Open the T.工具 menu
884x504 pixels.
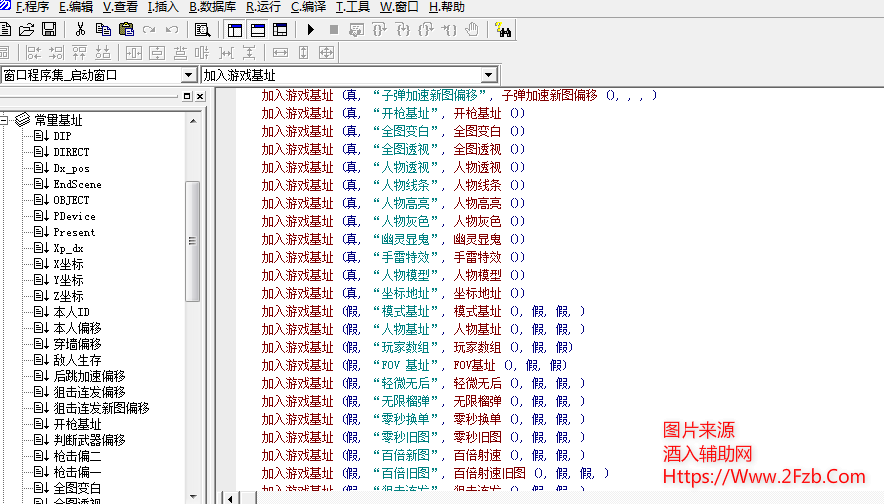[353, 7]
